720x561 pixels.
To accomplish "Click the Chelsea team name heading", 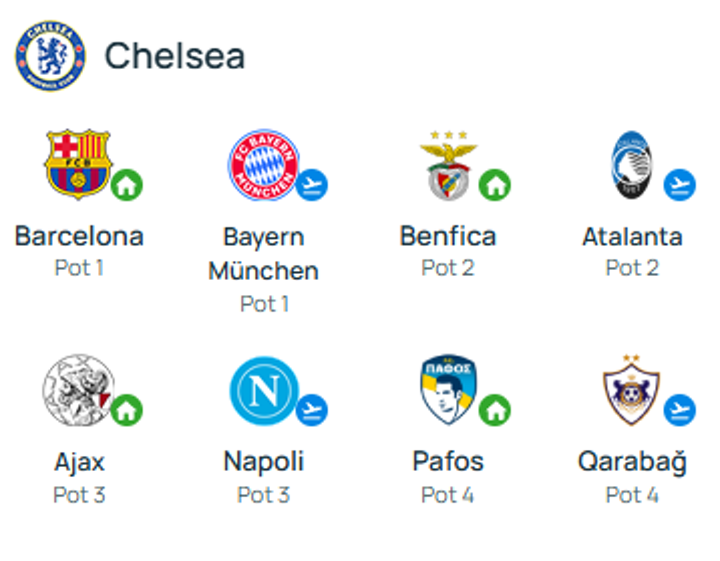I will coord(175,56).
